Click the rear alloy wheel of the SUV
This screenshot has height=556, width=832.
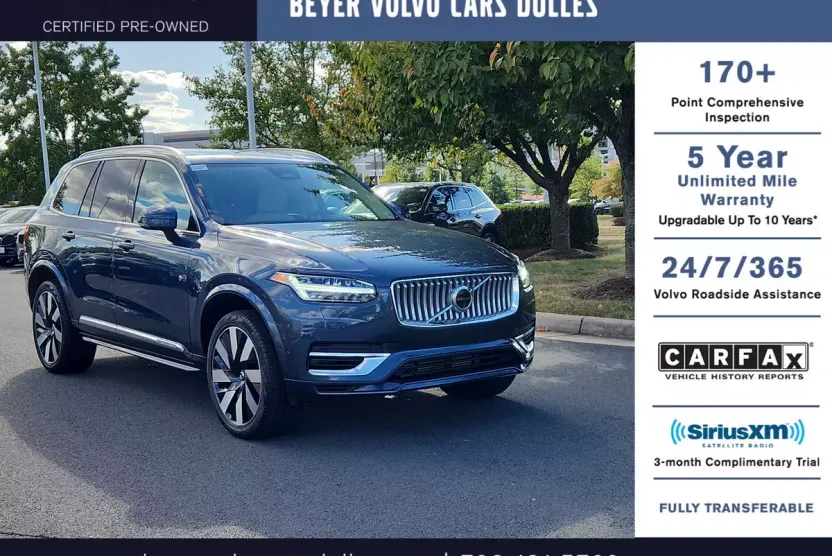click(x=49, y=327)
